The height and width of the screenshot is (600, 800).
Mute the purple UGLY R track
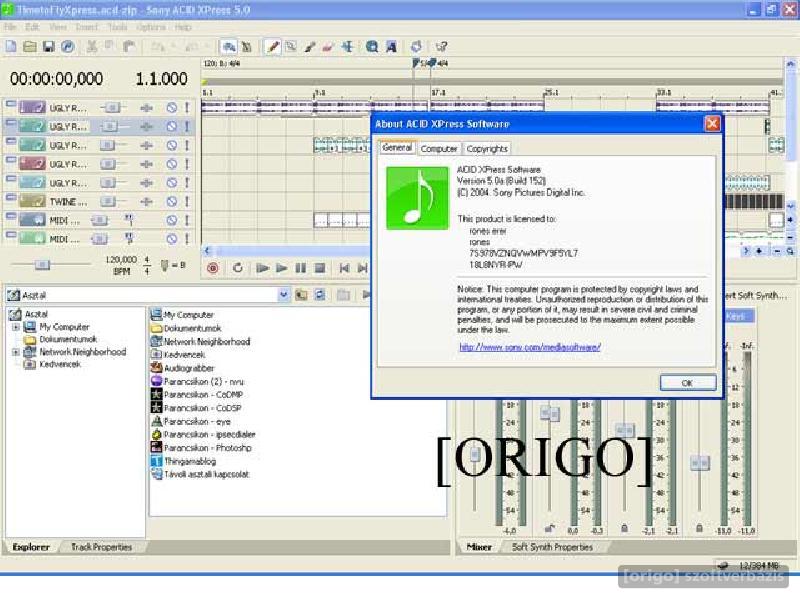tap(172, 108)
